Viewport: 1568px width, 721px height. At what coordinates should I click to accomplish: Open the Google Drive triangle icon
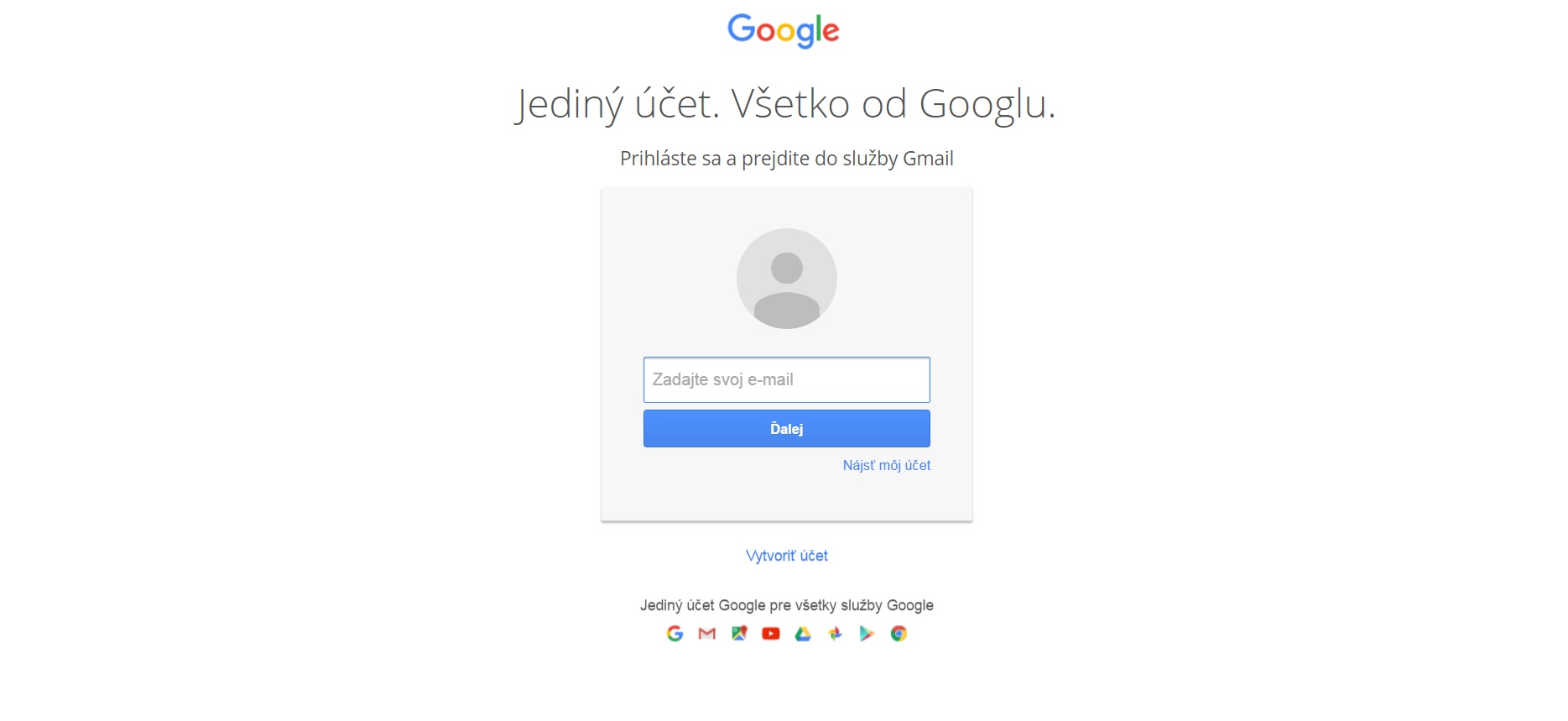point(803,634)
